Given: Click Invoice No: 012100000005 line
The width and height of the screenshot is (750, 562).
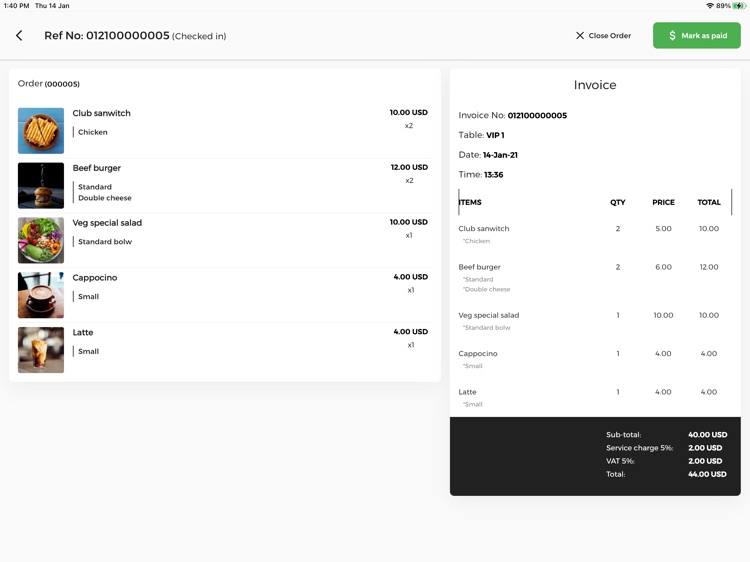Looking at the screenshot, I should tap(513, 115).
